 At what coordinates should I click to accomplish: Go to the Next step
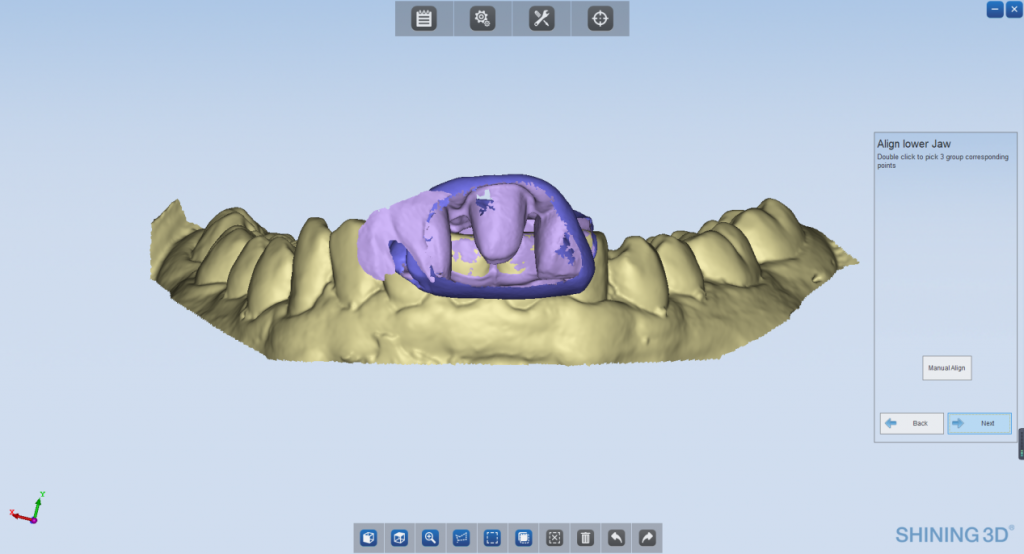[979, 423]
